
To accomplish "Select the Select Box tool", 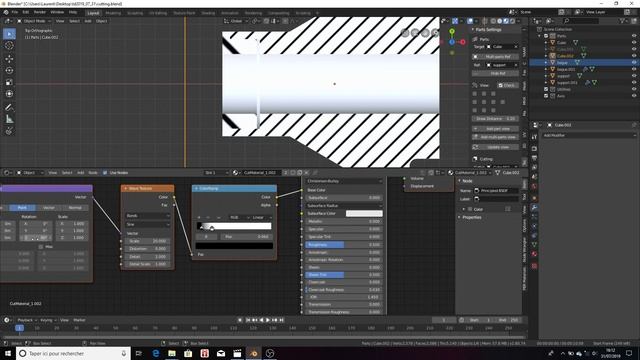I will (9, 34).
